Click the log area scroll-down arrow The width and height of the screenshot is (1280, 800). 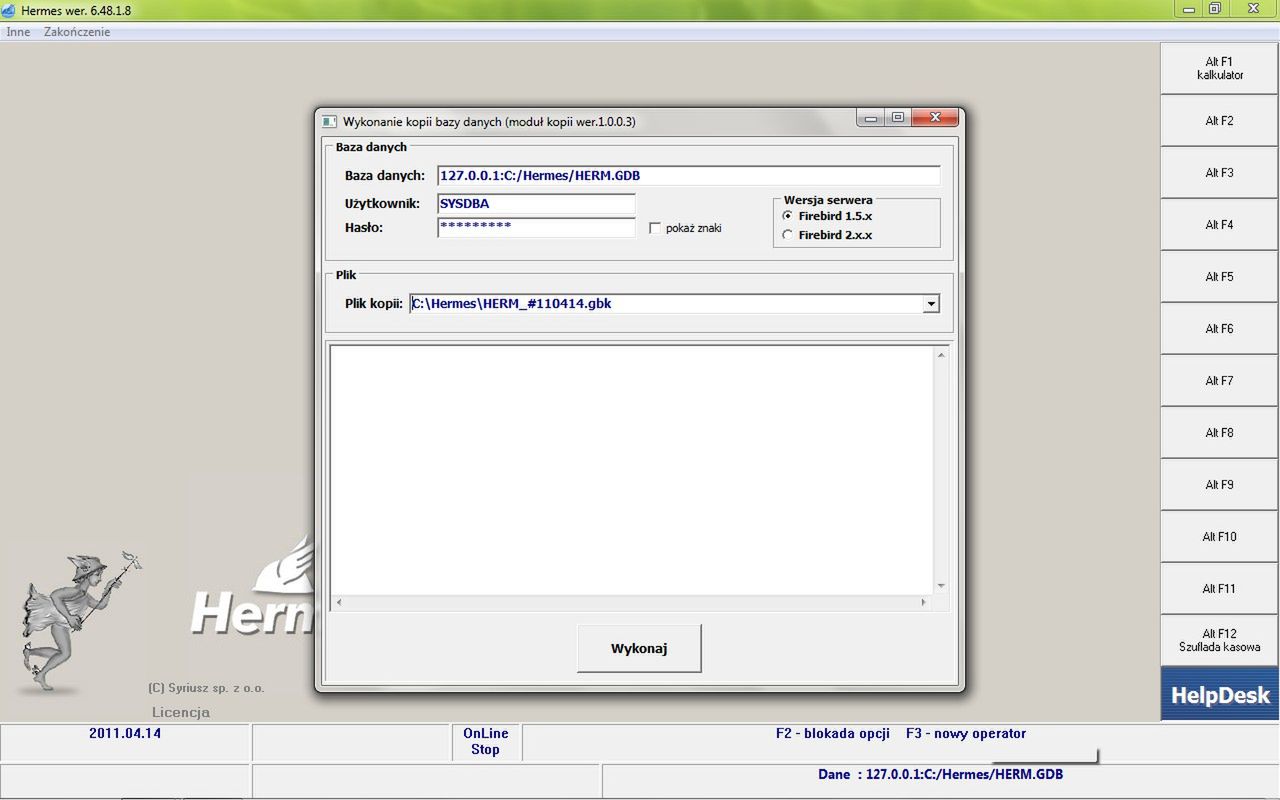[941, 586]
